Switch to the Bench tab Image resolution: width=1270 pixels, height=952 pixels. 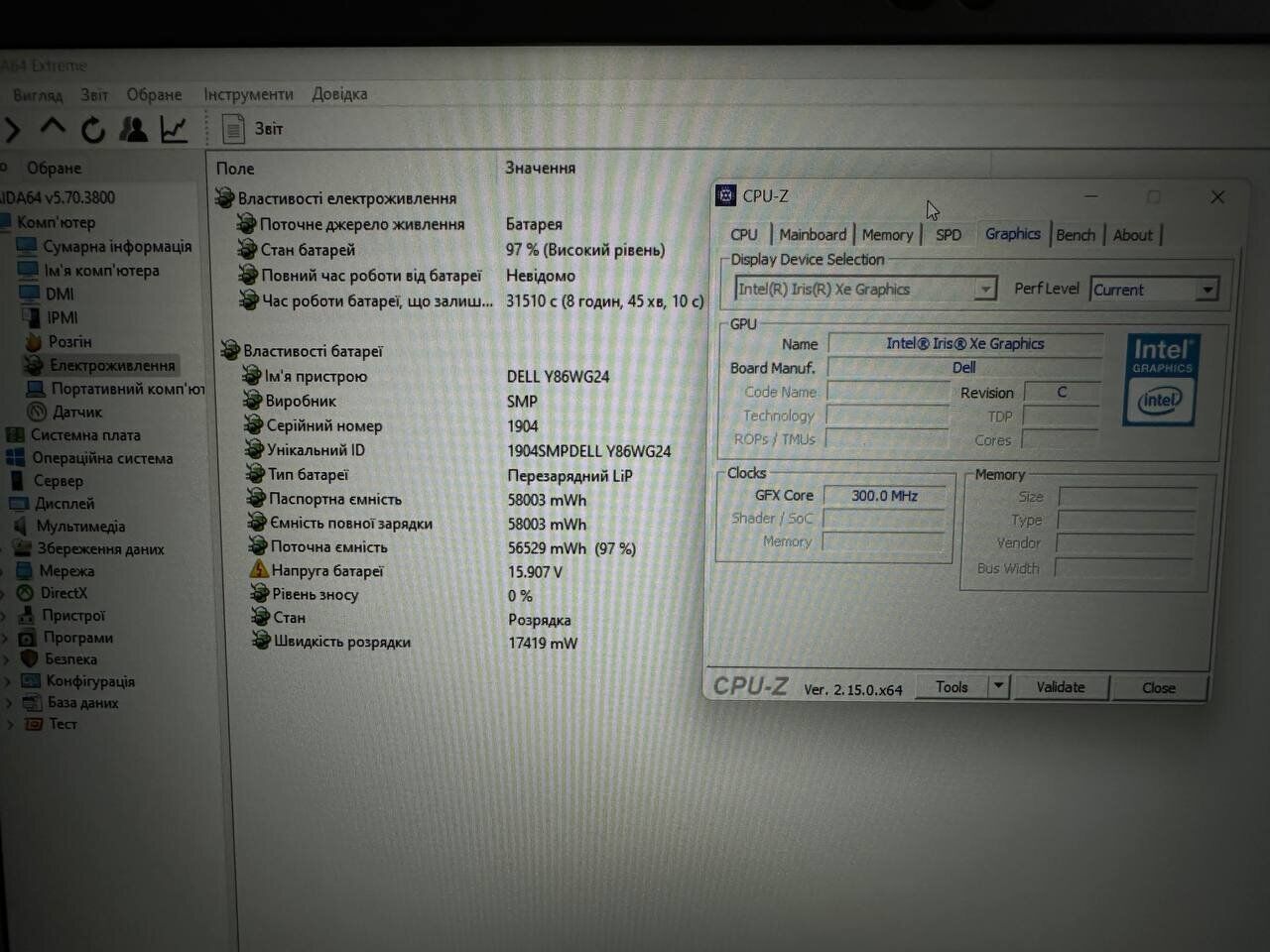(1076, 235)
